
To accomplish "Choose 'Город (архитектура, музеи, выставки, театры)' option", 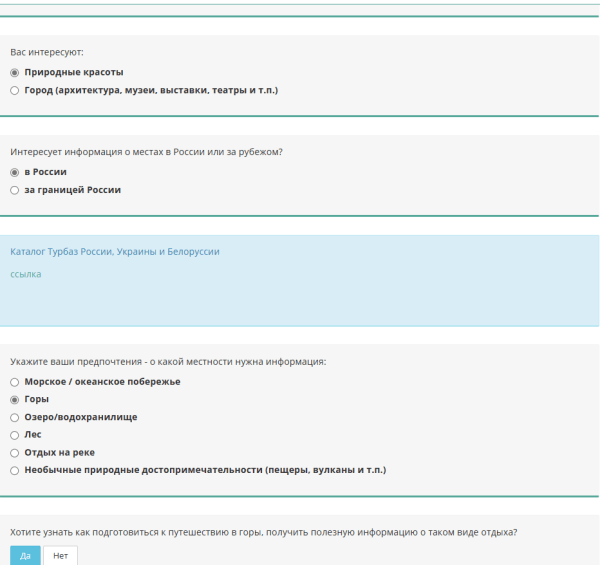I will pos(14,90).
